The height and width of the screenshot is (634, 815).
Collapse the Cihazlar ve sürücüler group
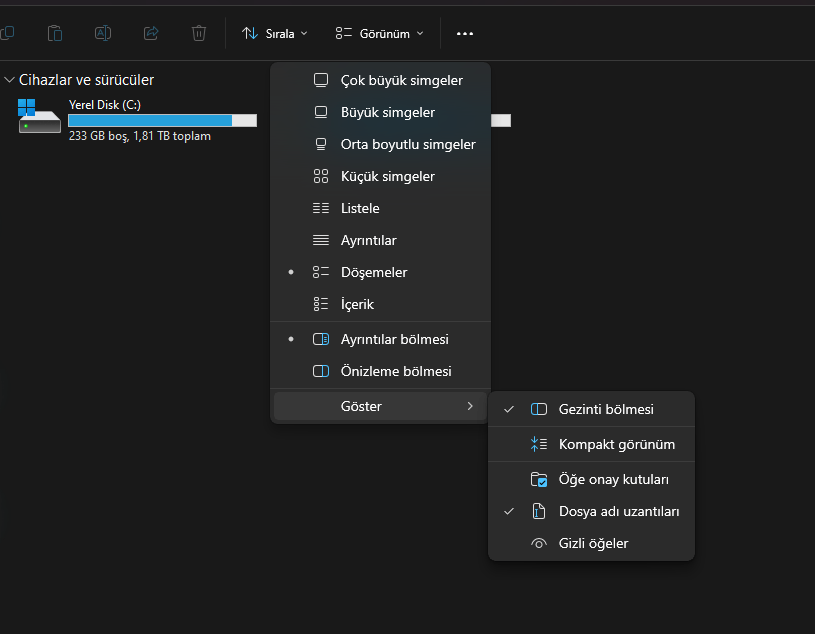click(x=10, y=80)
